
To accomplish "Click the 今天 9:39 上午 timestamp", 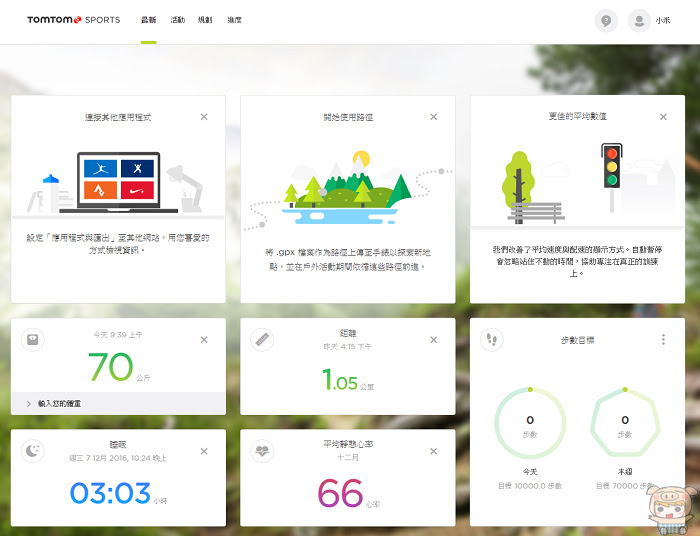I will click(118, 334).
